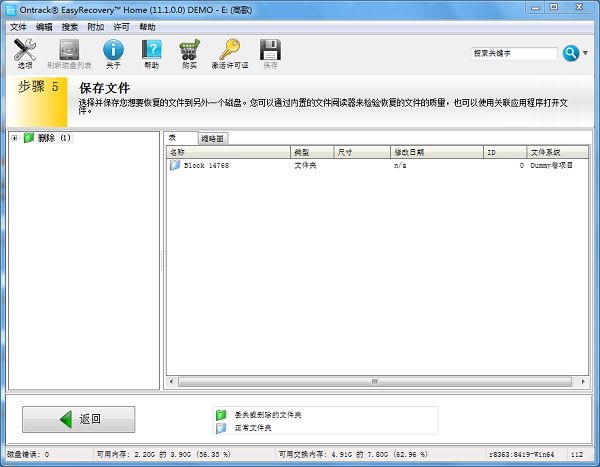The height and width of the screenshot is (467, 600).
Task: Select the Block 14768 folder row
Action: pyautogui.click(x=377, y=165)
